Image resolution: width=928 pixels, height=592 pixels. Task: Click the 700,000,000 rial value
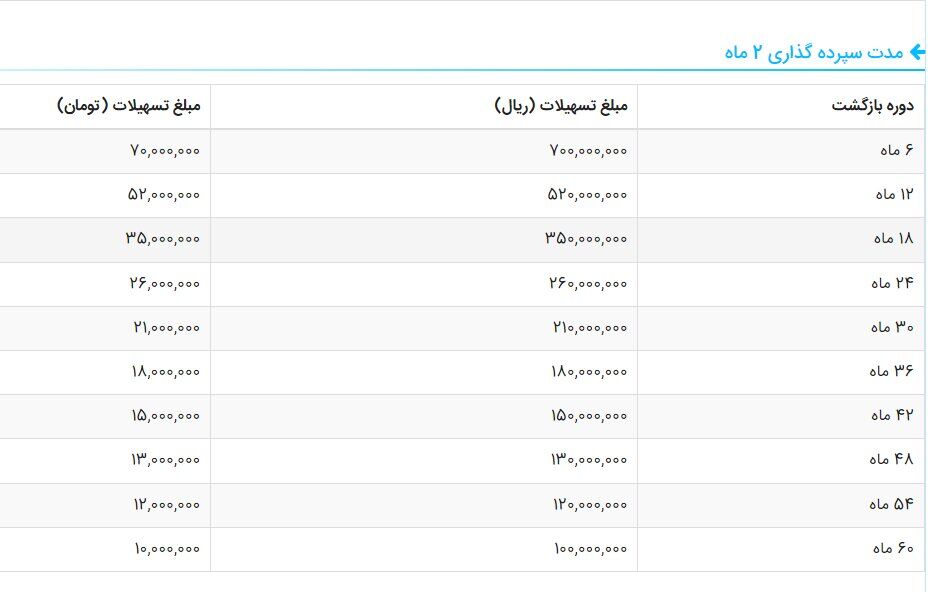coord(585,151)
